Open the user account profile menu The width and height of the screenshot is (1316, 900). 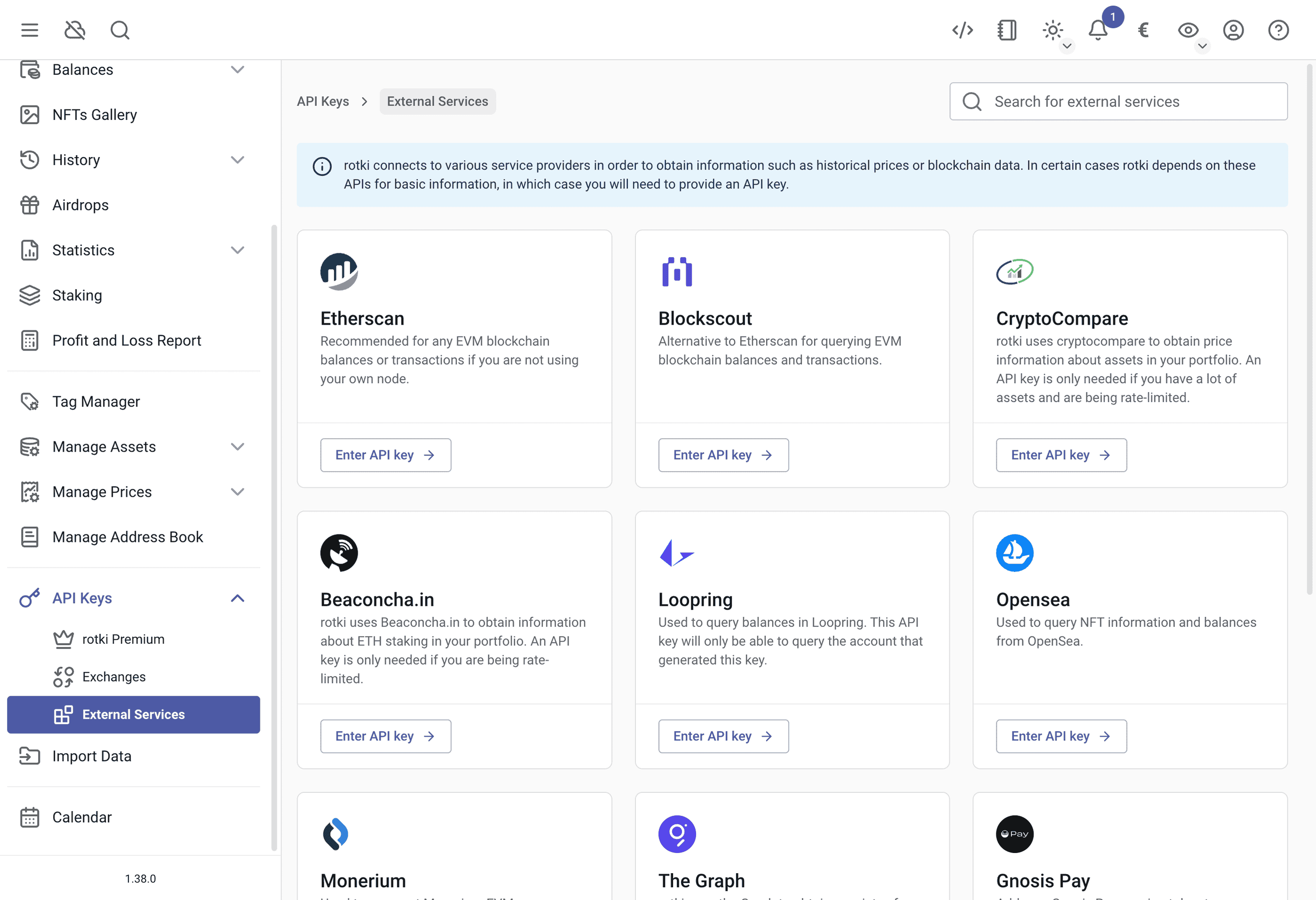click(x=1233, y=30)
